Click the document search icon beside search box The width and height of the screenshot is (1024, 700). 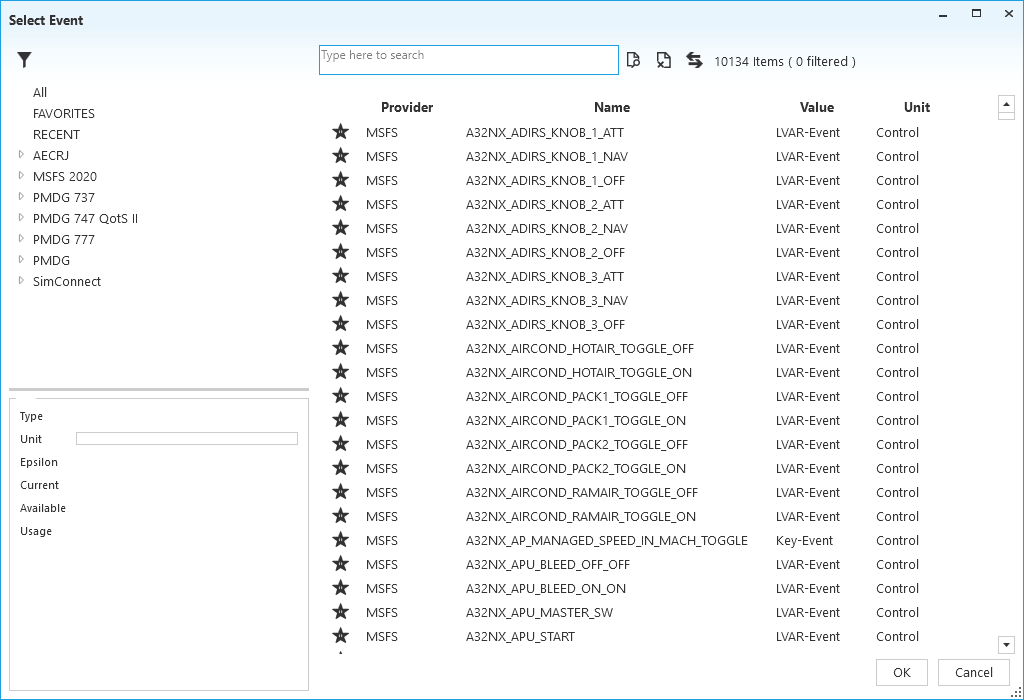pyautogui.click(x=633, y=61)
